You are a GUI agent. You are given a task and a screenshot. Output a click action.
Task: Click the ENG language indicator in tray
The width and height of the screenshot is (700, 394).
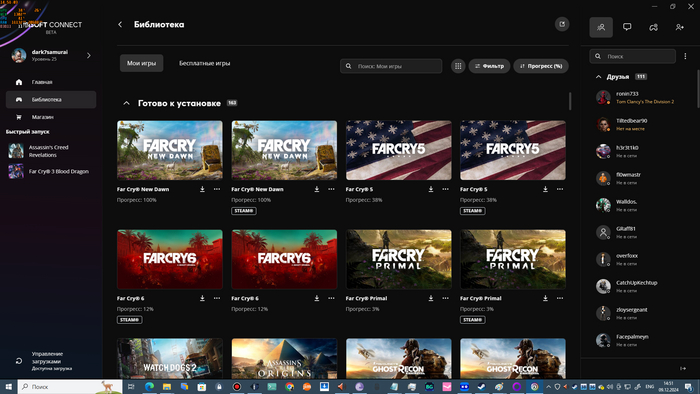coord(650,386)
